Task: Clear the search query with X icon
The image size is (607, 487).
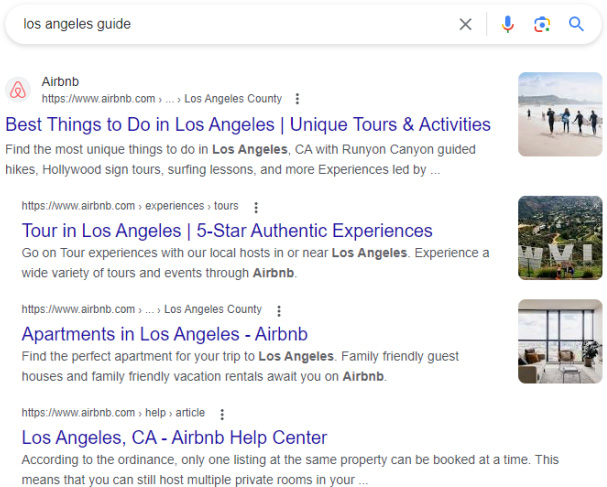Action: pyautogui.click(x=465, y=24)
